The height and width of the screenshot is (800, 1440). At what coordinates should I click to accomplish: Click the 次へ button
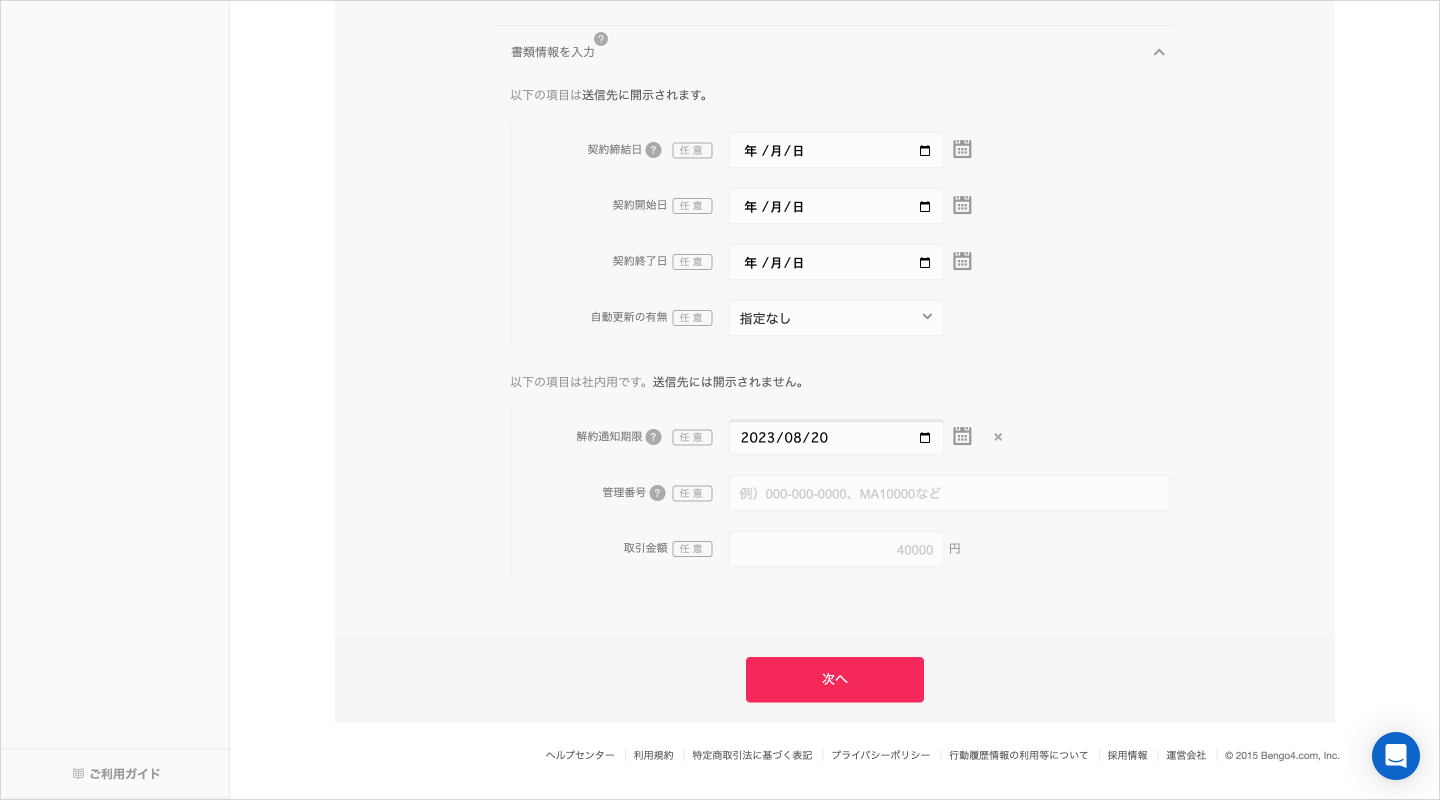(x=835, y=680)
